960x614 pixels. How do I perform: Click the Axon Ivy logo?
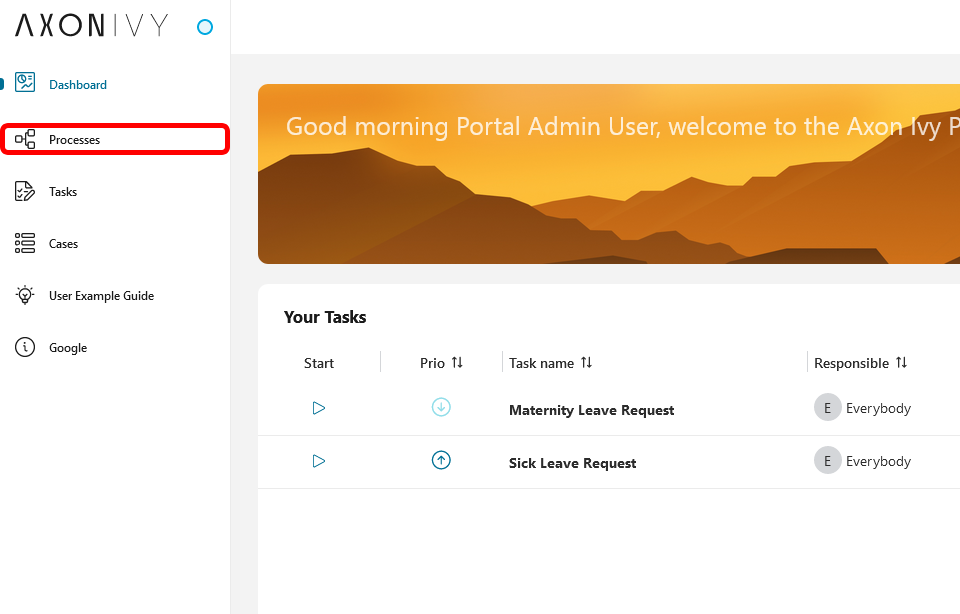tap(92, 26)
